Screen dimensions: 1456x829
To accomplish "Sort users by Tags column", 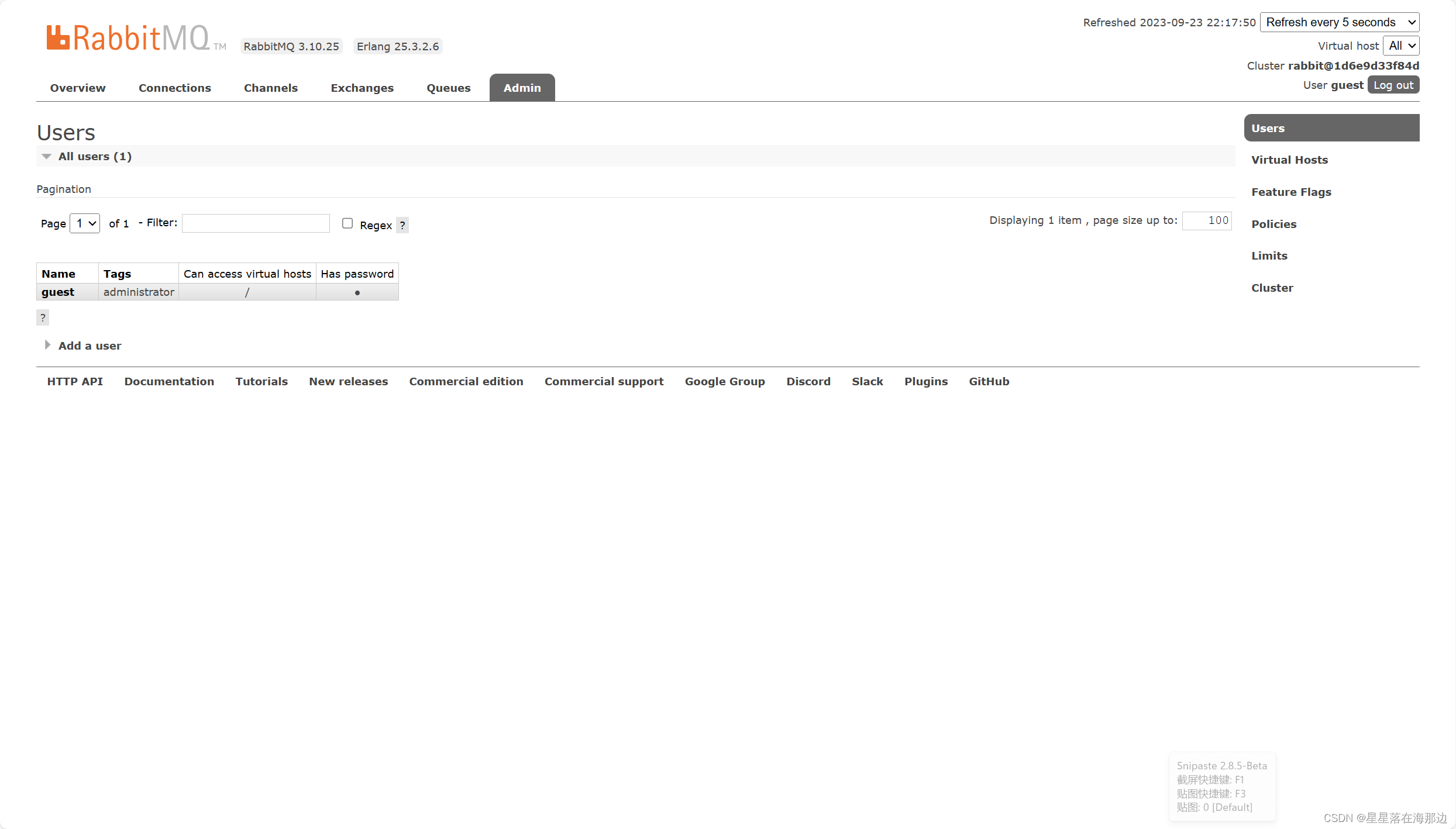I will (117, 274).
